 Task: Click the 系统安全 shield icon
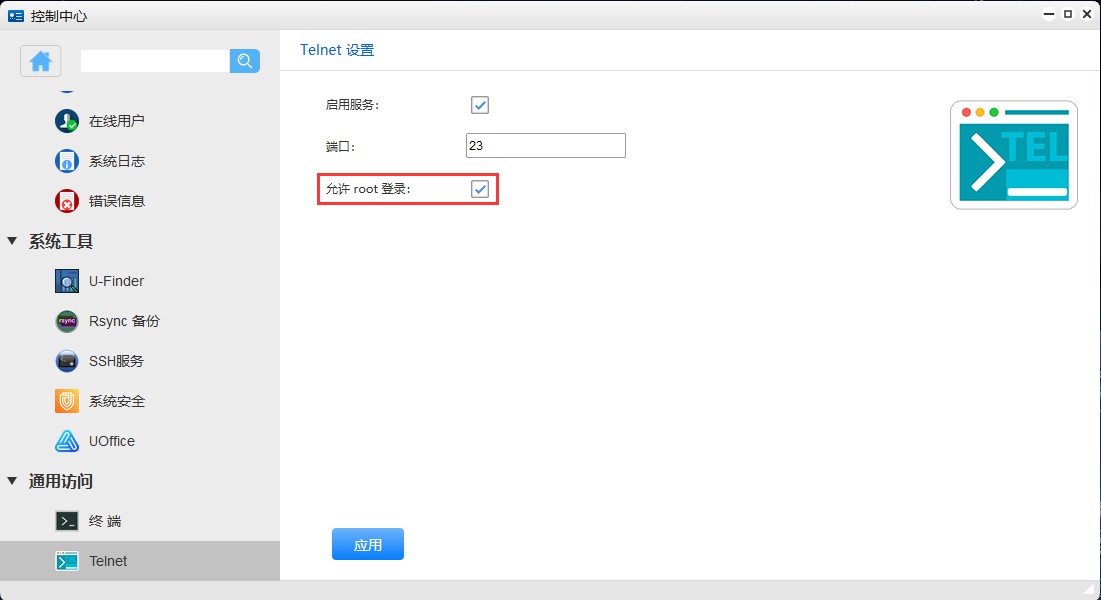pos(66,401)
